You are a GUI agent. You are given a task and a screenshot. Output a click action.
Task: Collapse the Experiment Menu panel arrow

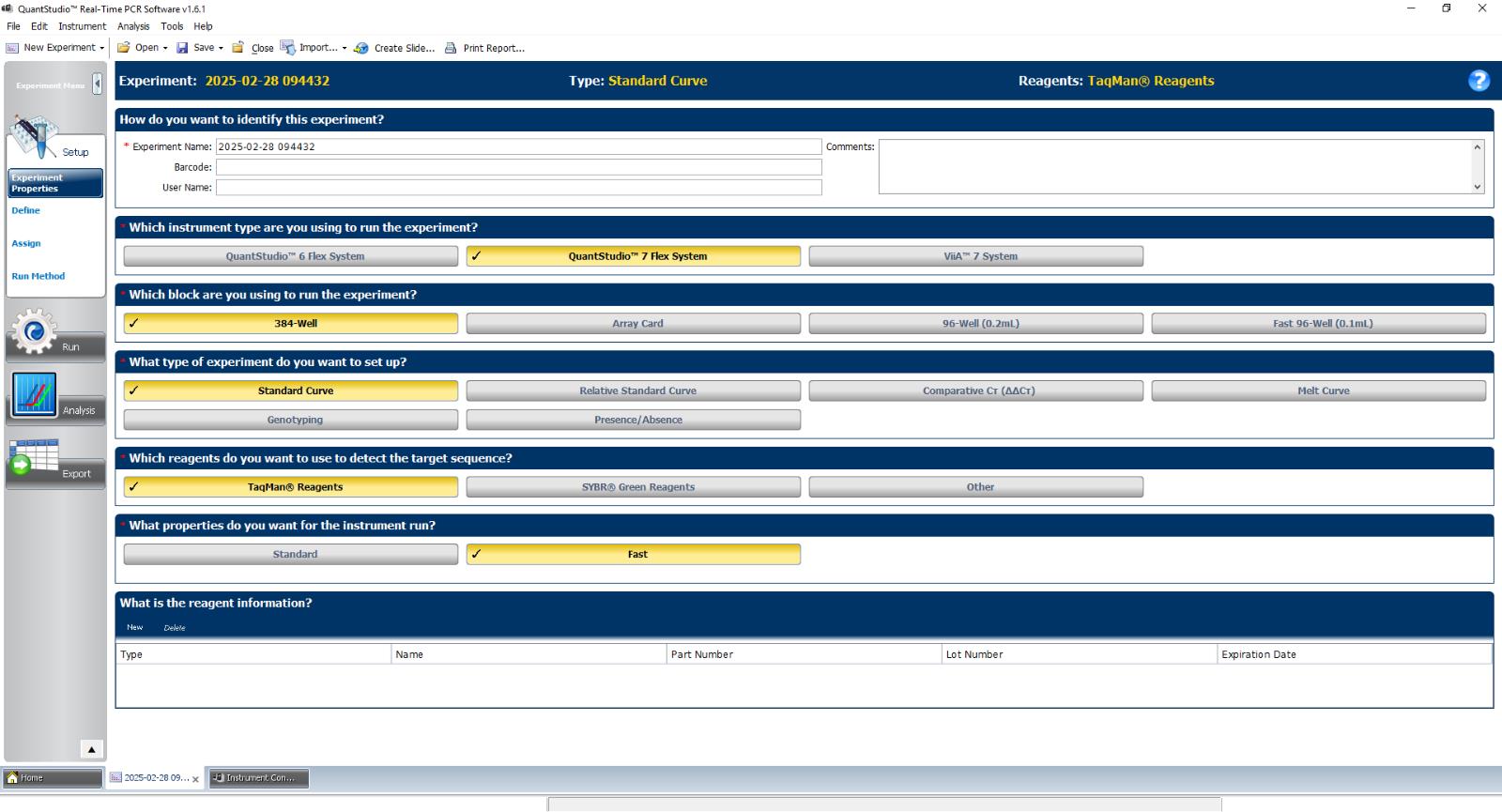pyautogui.click(x=97, y=84)
